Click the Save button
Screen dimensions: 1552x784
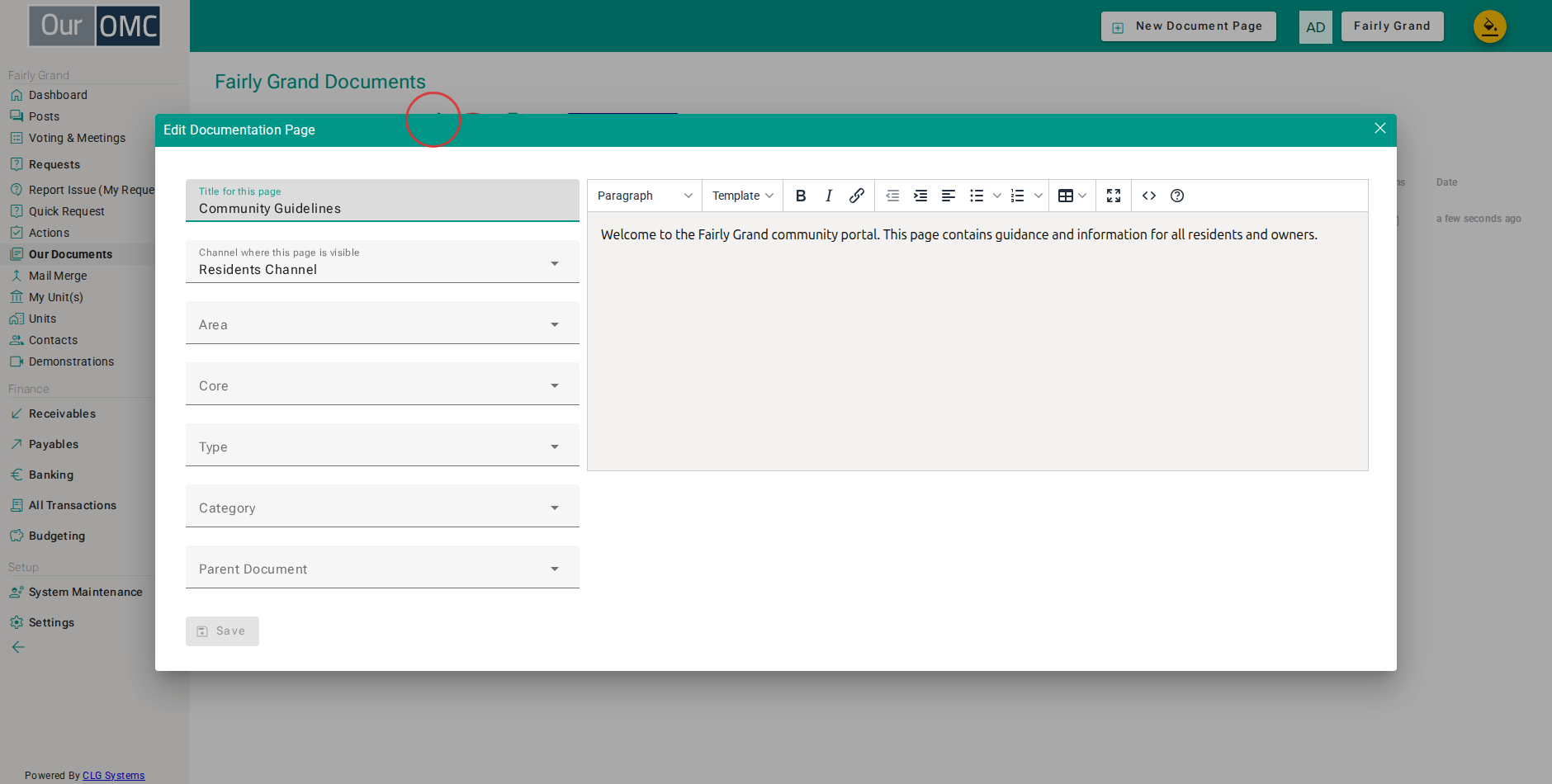222,631
